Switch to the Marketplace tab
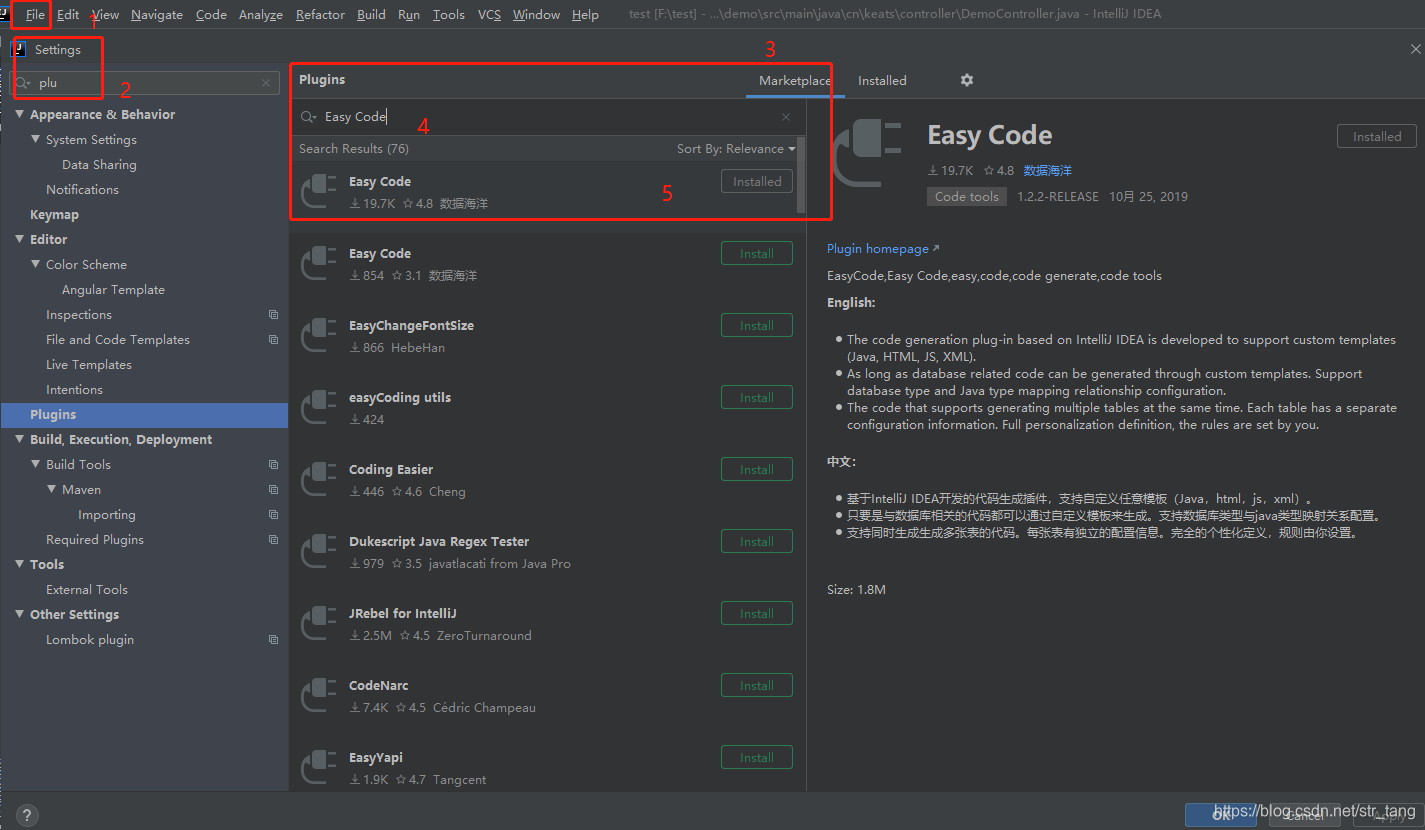 click(x=795, y=81)
